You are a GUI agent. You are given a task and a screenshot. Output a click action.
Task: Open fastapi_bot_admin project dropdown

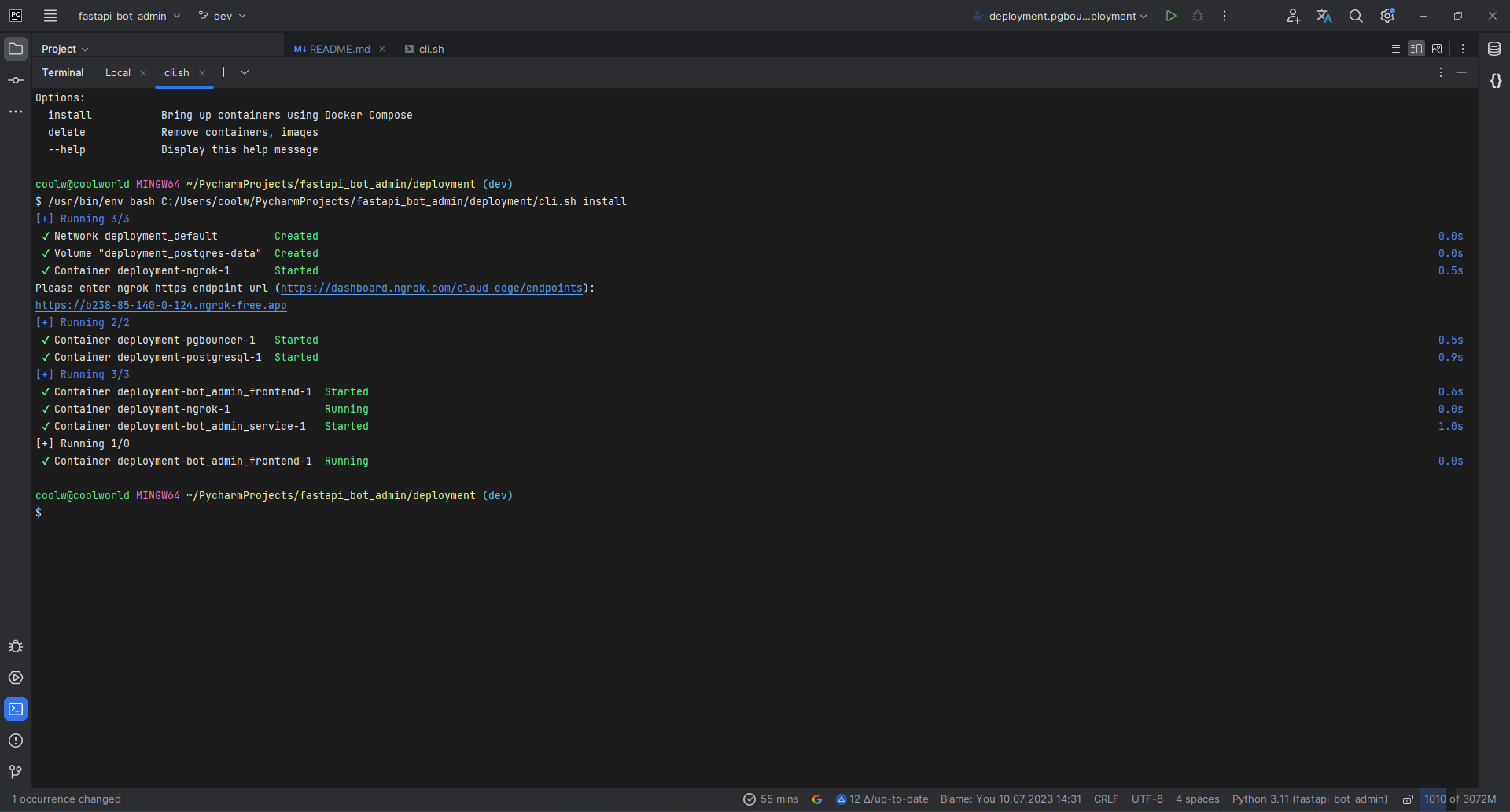point(129,16)
